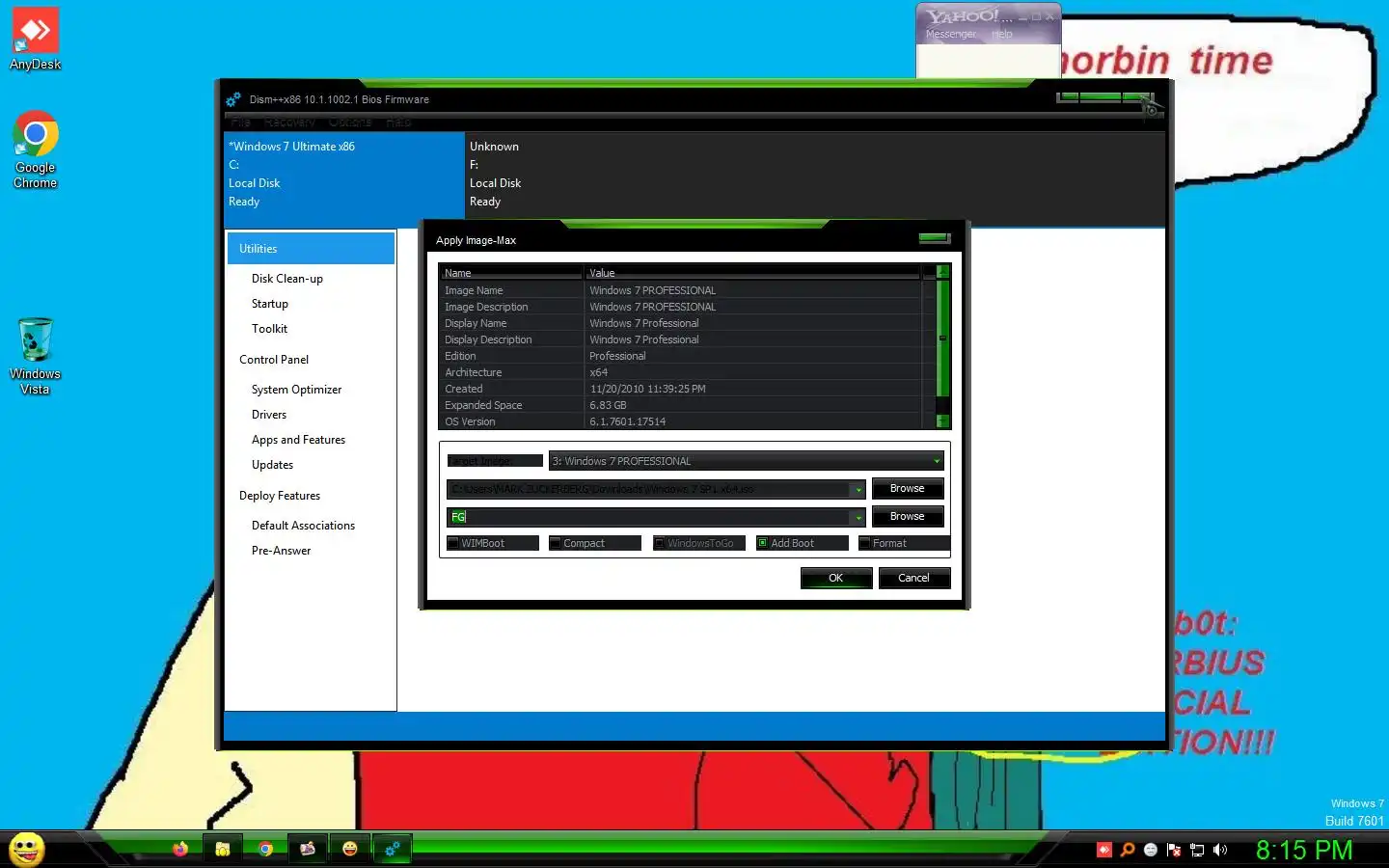Open Apps and Features in sidebar
Viewport: 1389px width, 868px height.
(x=298, y=440)
